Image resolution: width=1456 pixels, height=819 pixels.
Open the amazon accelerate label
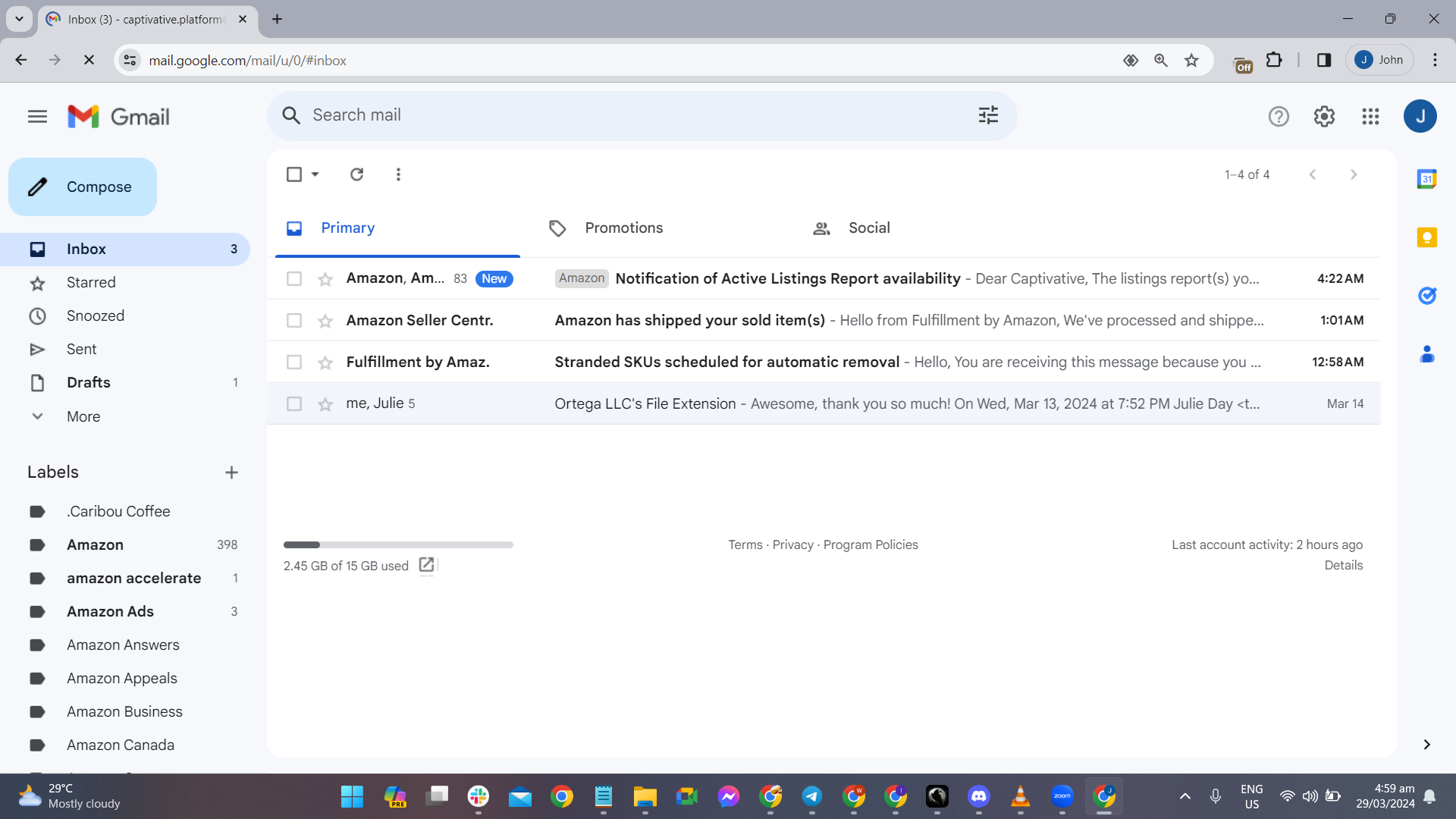pos(125,578)
